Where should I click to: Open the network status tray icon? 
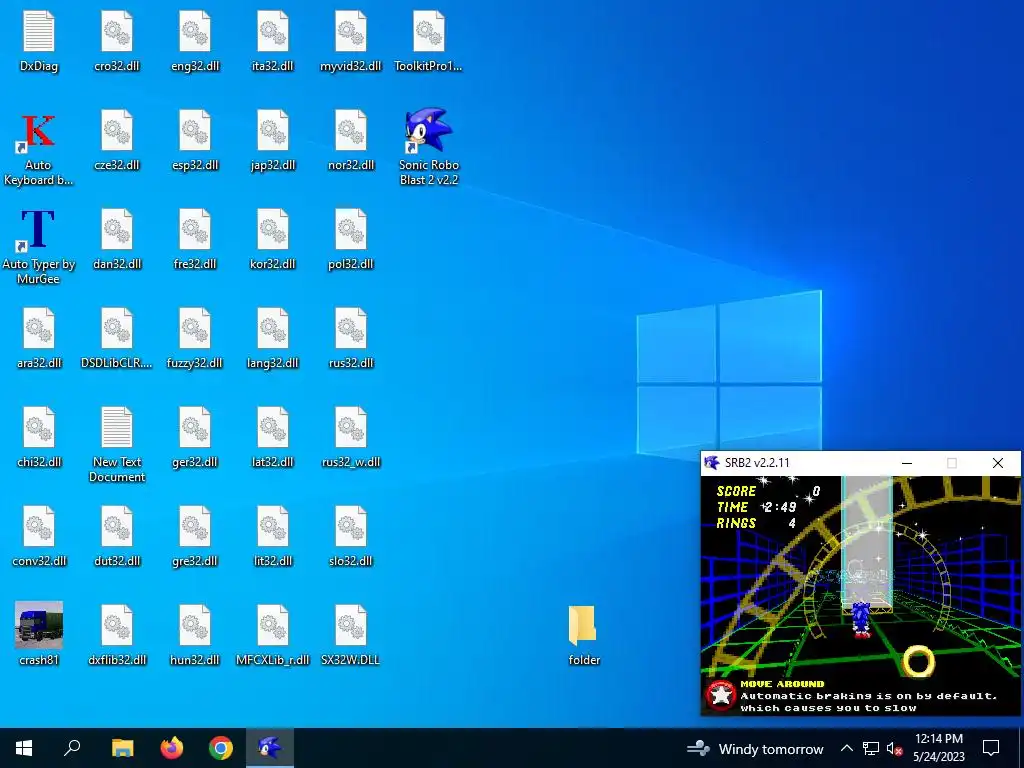[x=871, y=748]
